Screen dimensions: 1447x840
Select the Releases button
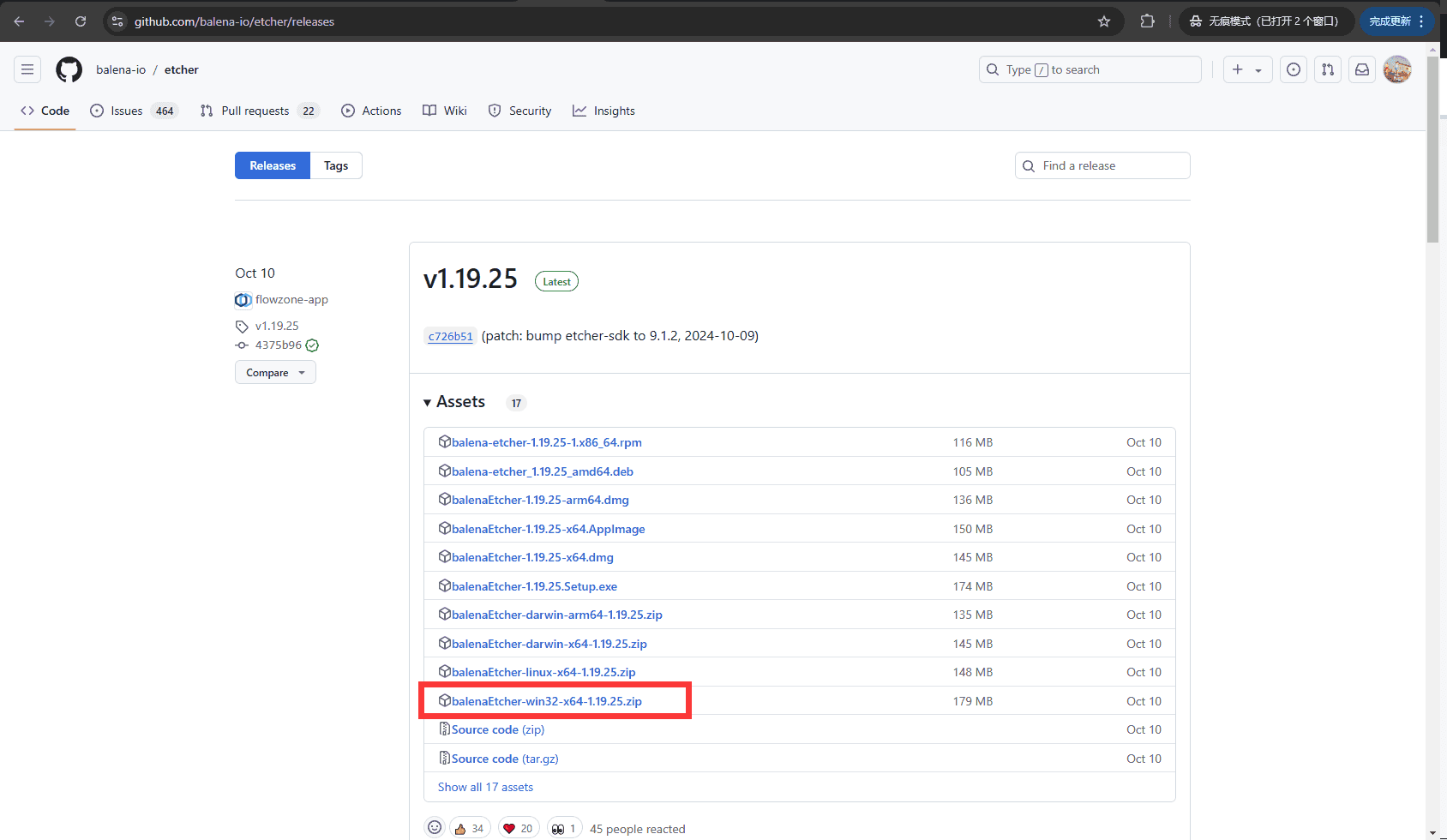point(273,165)
